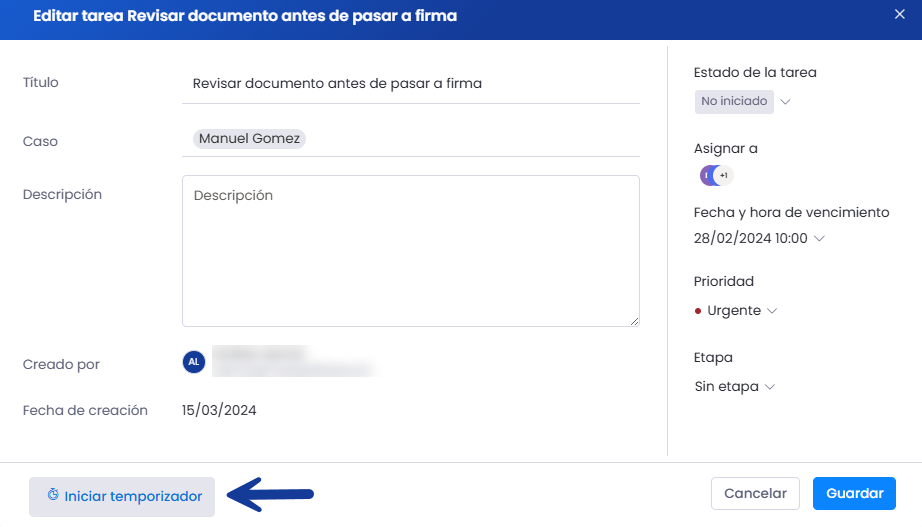Image resolution: width=922 pixels, height=527 pixels.
Task: Click the 28/02/2024 10:00 due date
Action: click(x=750, y=238)
